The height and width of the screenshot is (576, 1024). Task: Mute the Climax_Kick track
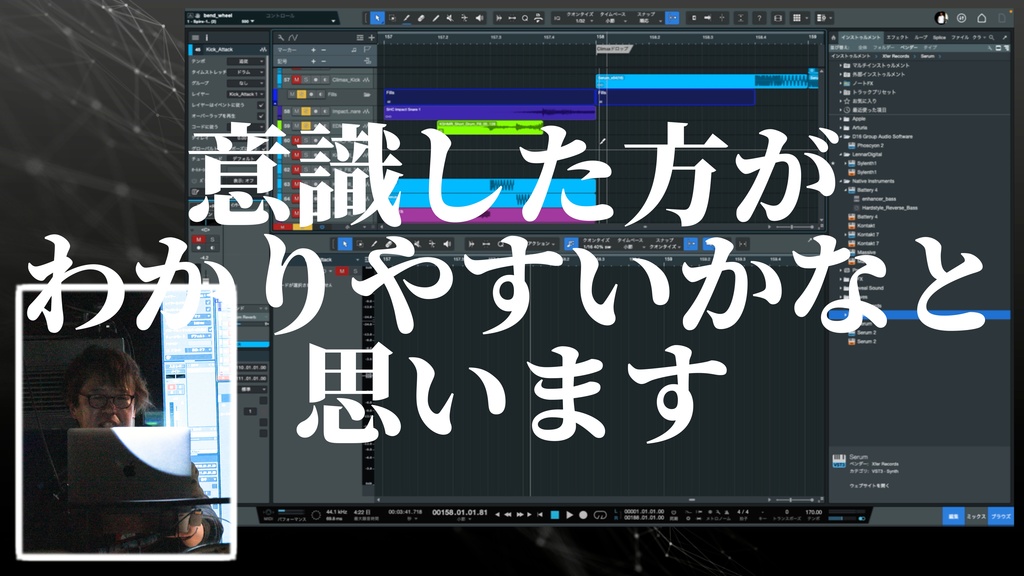296,79
